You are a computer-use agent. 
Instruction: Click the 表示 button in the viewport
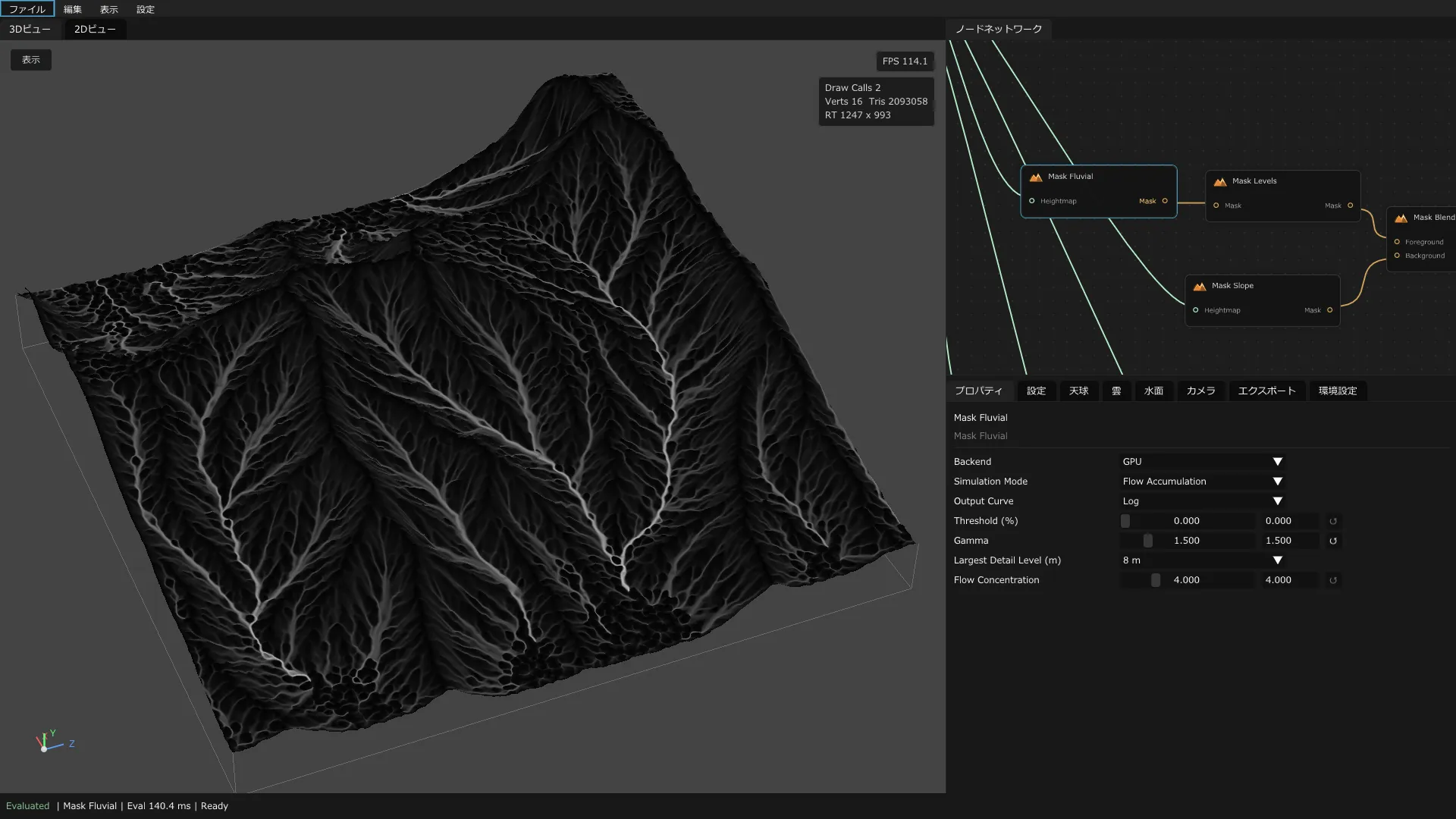coord(31,60)
